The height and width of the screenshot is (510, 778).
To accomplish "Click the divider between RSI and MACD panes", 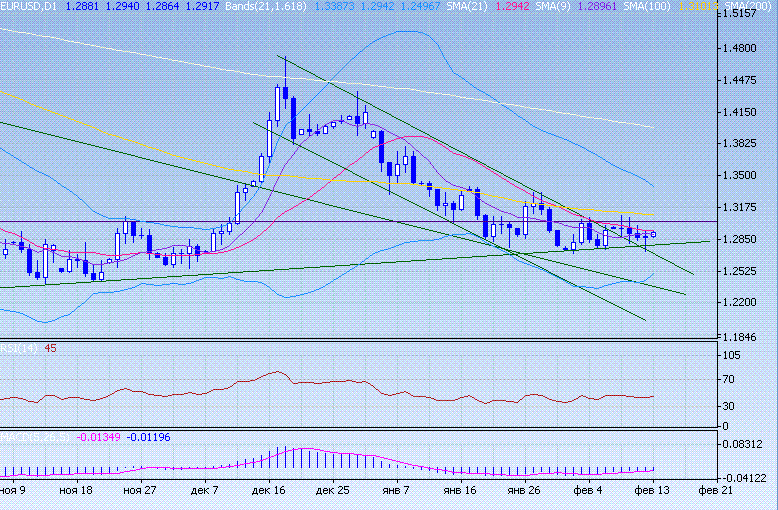I will (389, 429).
